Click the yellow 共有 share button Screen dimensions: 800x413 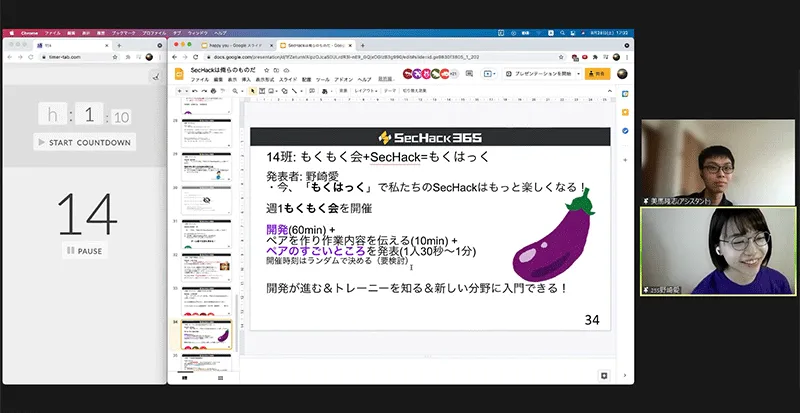597,74
